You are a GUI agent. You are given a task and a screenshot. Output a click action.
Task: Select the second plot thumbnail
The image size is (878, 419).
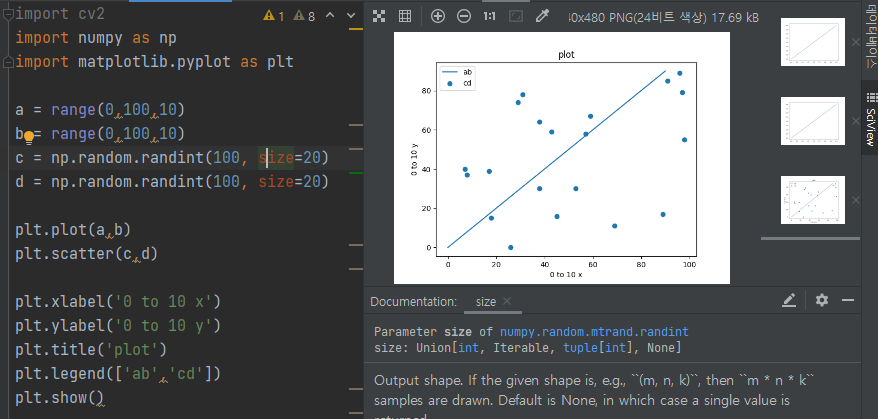(812, 121)
